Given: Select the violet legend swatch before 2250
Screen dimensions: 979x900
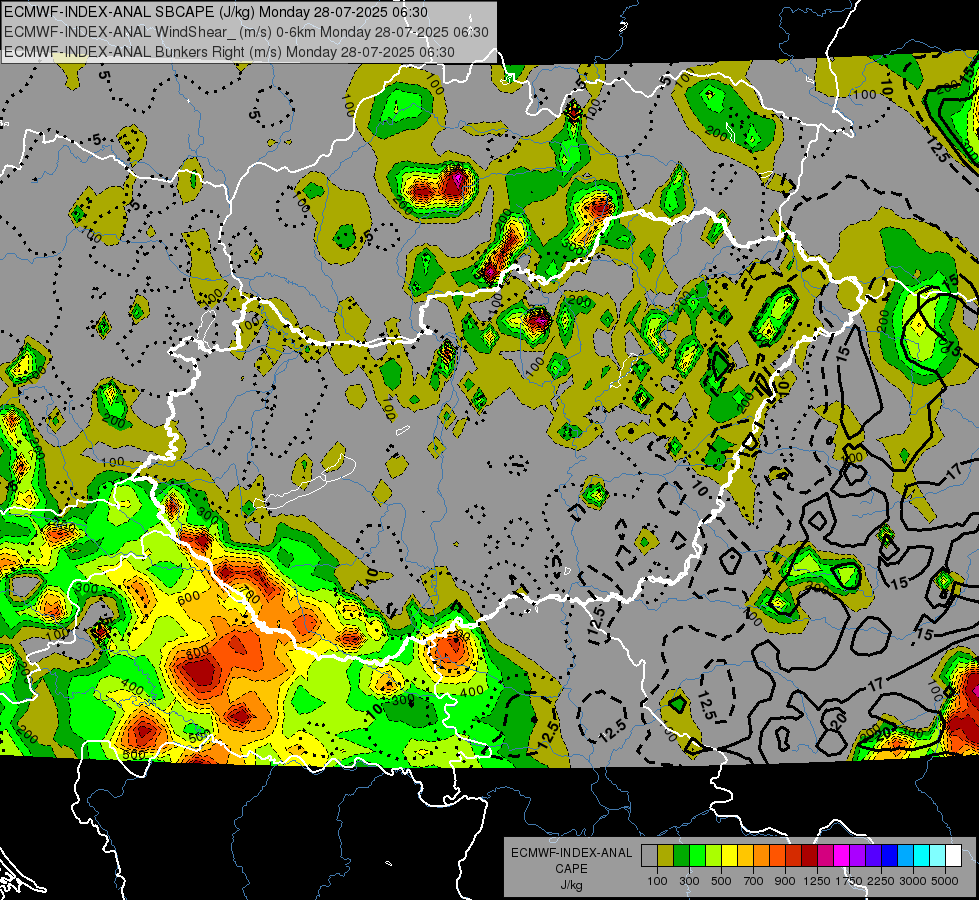Looking at the screenshot, I should [873, 856].
